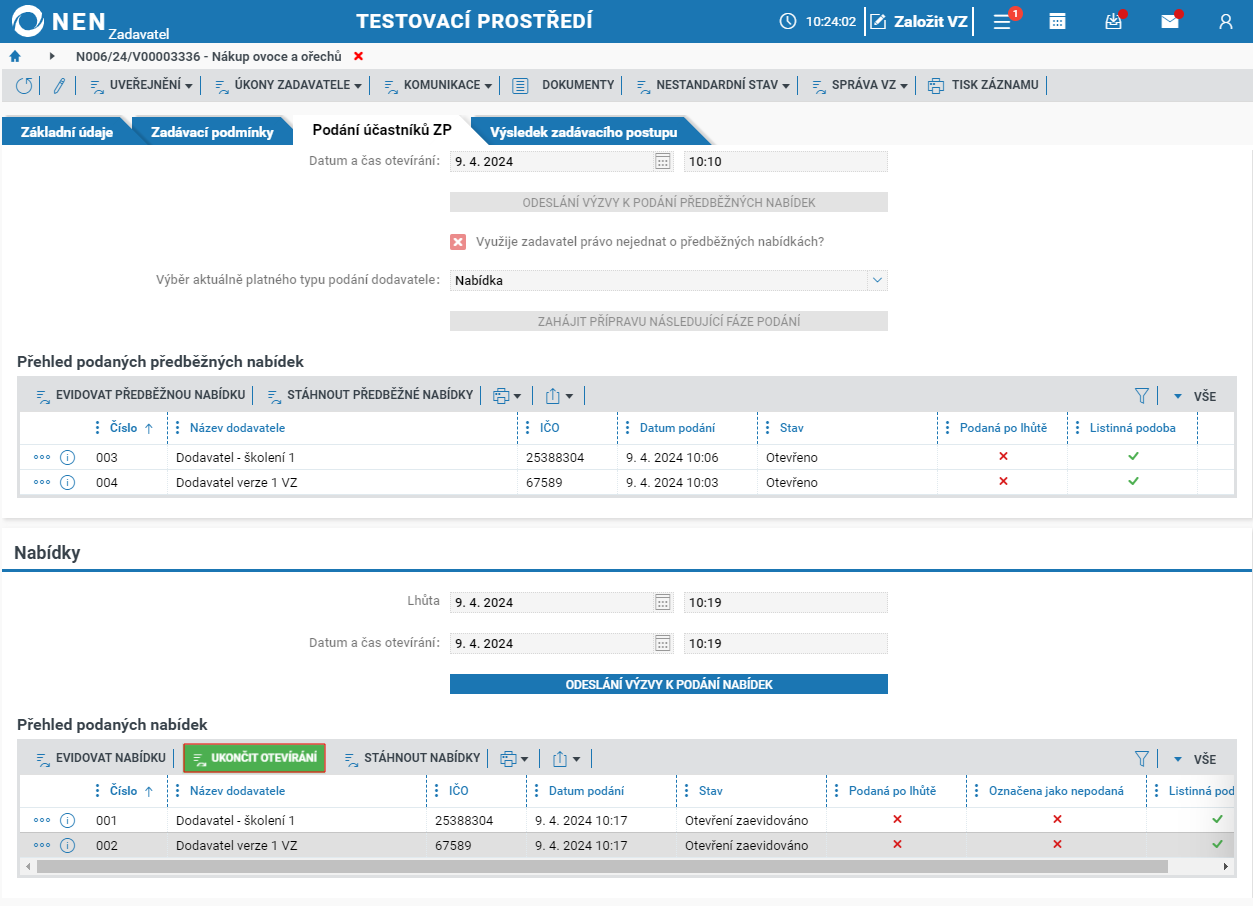Open Nestandardní stav dropdown menu
The width and height of the screenshot is (1253, 906).
(x=713, y=86)
